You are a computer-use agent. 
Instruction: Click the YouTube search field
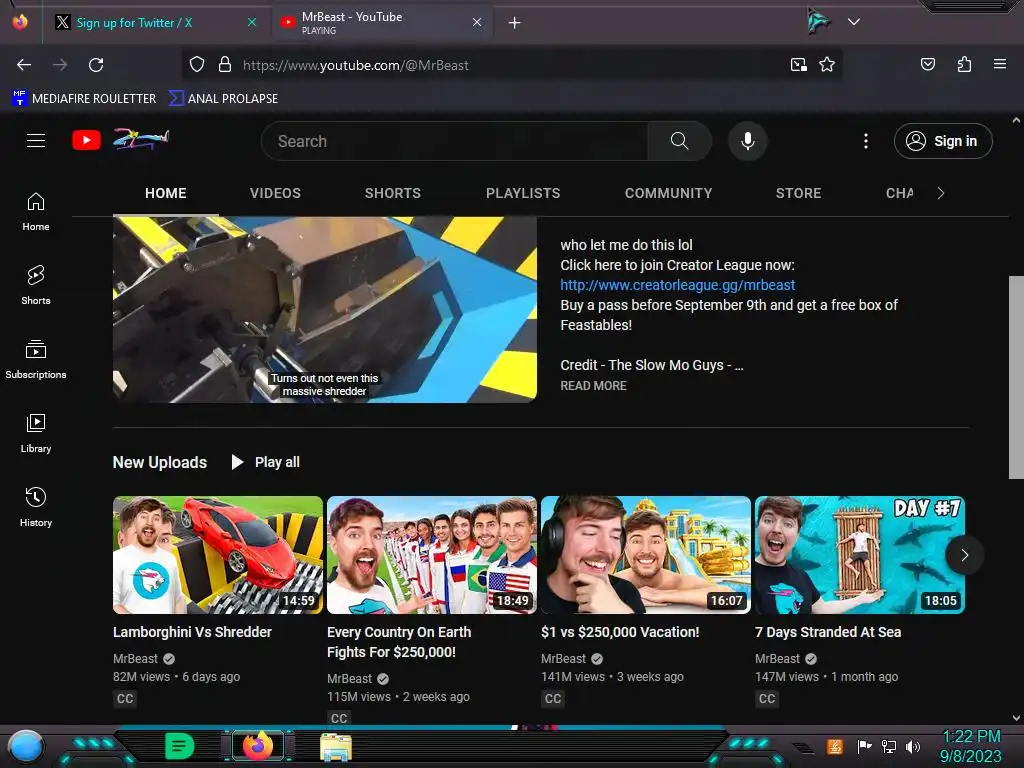[455, 141]
